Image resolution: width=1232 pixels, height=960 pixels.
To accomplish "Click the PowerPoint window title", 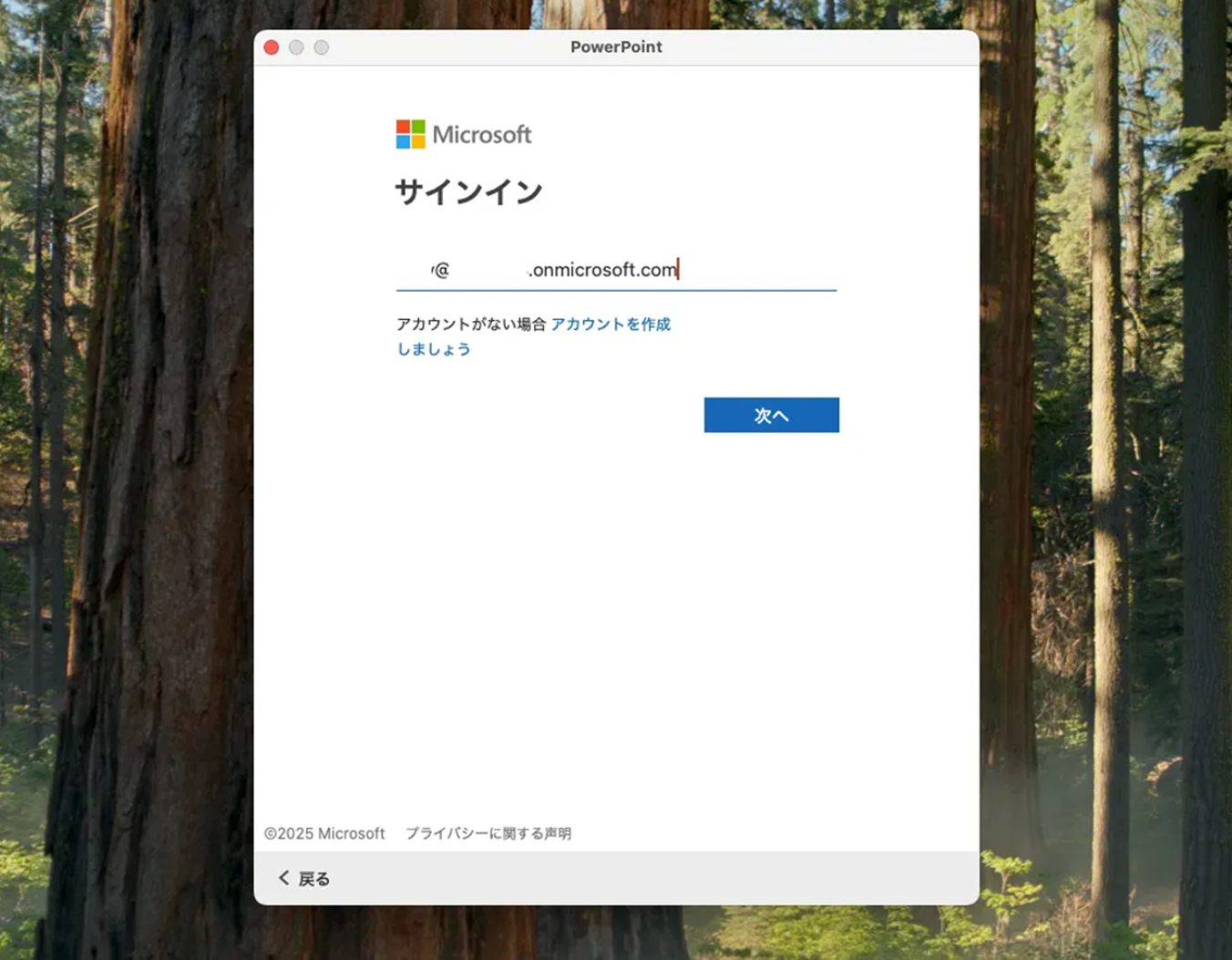I will [616, 47].
